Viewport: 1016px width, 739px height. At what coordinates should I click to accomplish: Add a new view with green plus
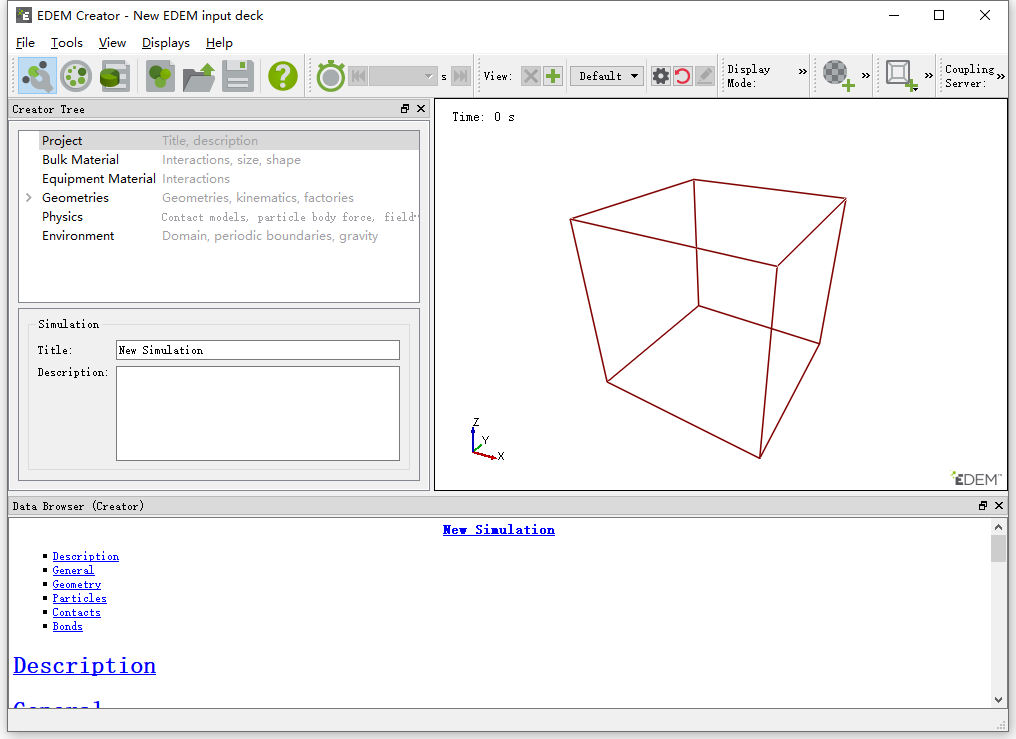tap(553, 76)
